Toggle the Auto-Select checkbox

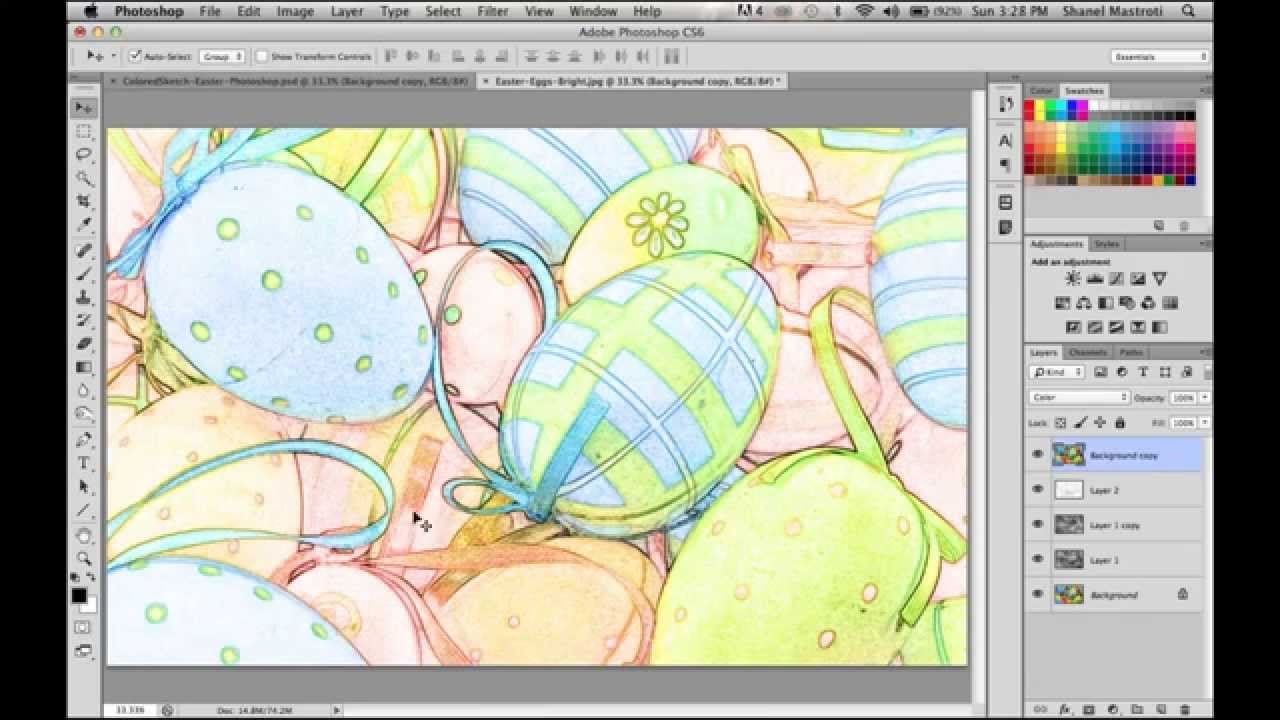(x=135, y=57)
